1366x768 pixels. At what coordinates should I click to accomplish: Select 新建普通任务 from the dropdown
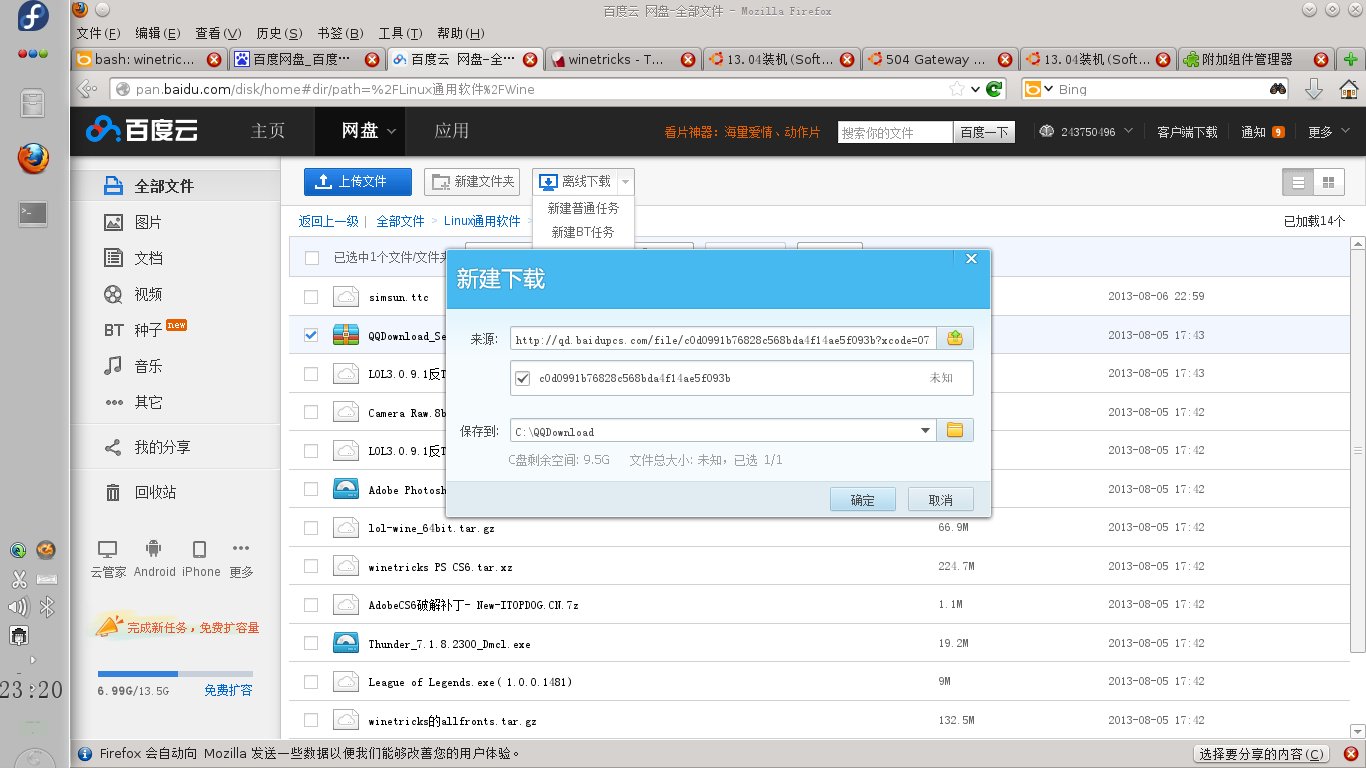coord(583,208)
